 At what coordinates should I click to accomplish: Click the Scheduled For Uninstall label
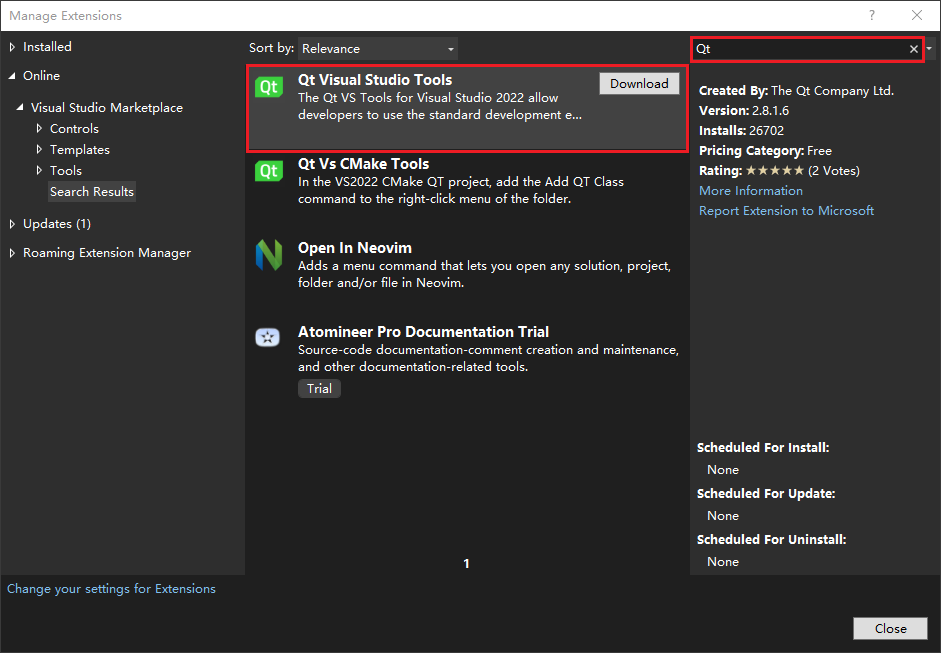click(x=771, y=540)
